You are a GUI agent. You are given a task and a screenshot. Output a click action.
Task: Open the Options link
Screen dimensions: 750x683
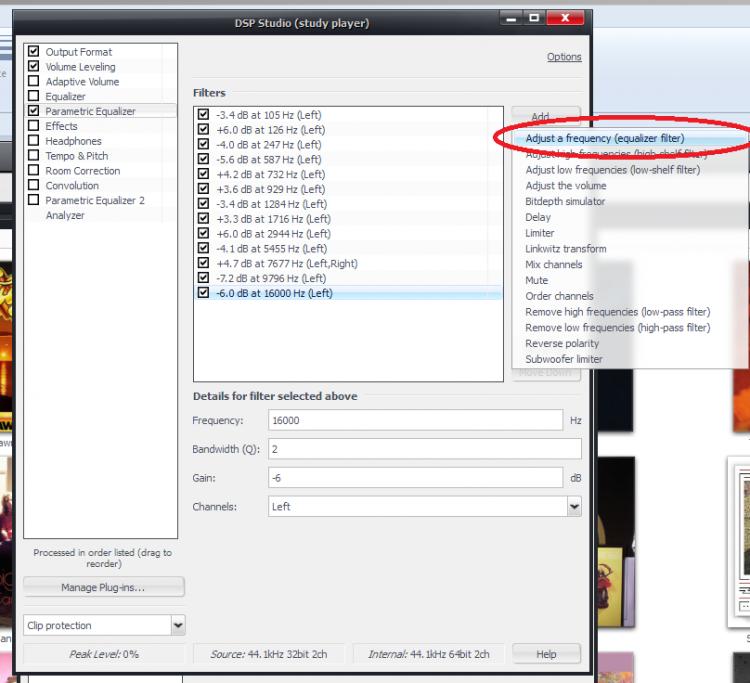tap(564, 57)
